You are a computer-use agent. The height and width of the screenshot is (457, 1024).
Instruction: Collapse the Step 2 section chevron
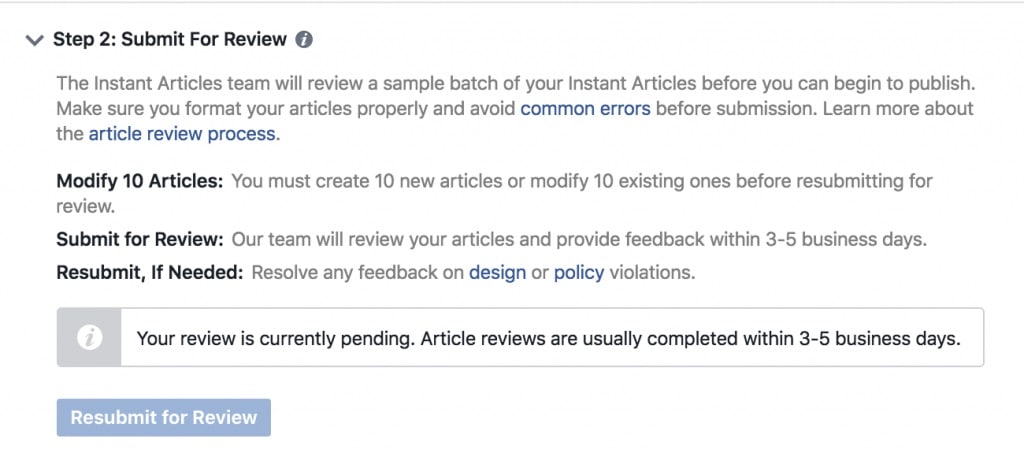click(34, 40)
